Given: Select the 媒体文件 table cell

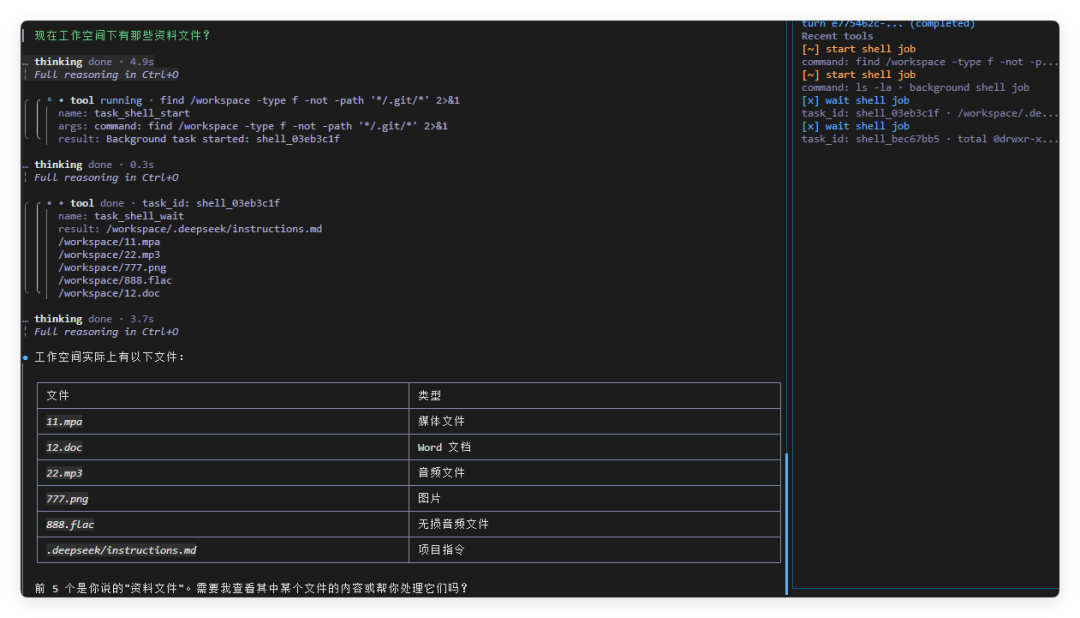Looking at the screenshot, I should tap(594, 422).
